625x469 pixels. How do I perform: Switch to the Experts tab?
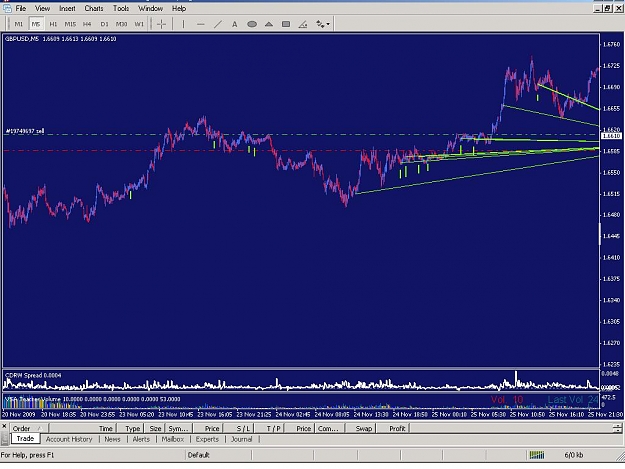coord(207,439)
